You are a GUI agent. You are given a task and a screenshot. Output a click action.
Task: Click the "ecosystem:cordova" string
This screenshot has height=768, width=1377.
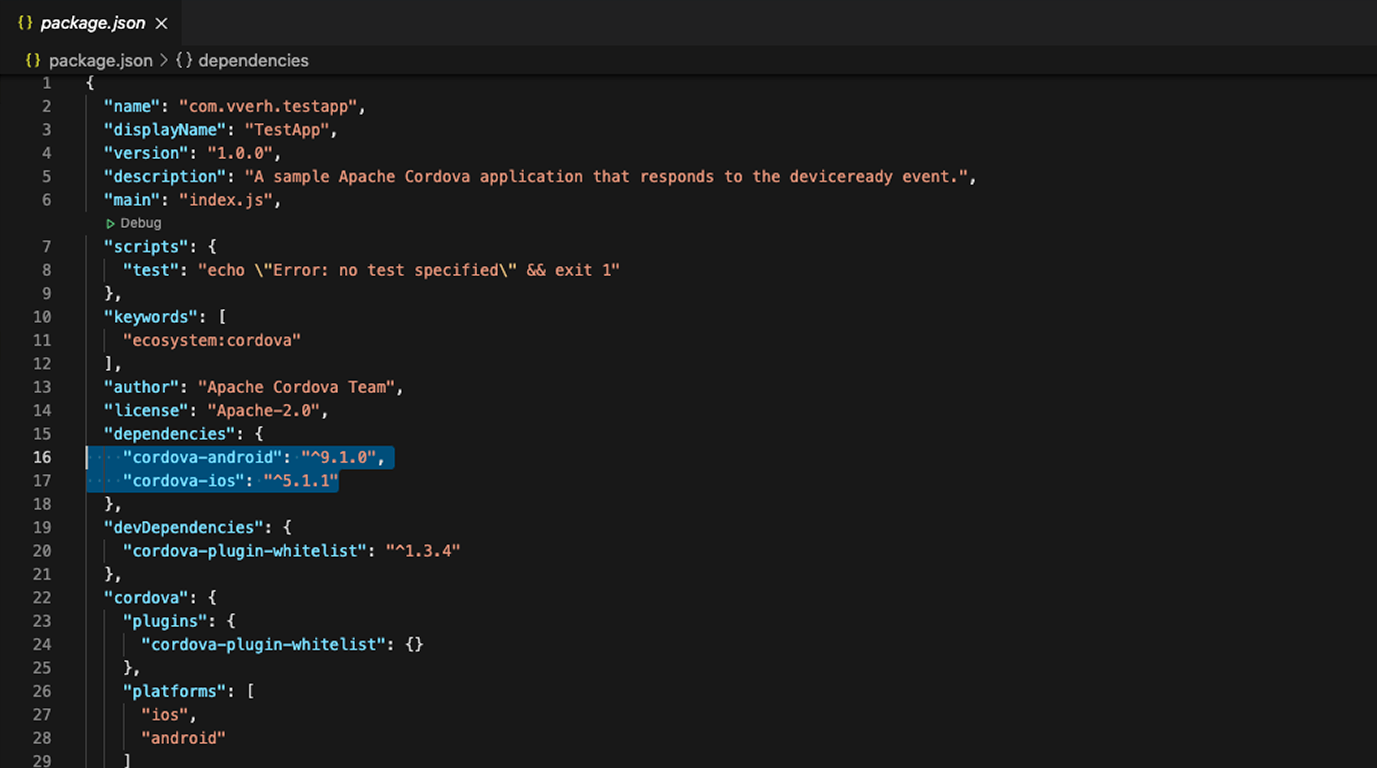pyautogui.click(x=211, y=340)
